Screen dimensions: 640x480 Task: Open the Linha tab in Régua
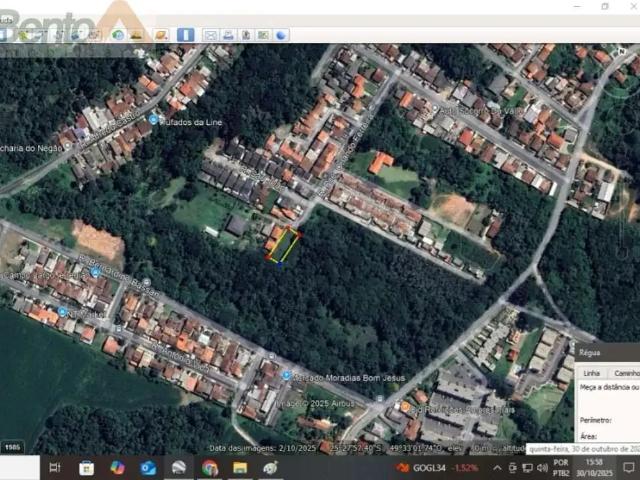point(591,373)
